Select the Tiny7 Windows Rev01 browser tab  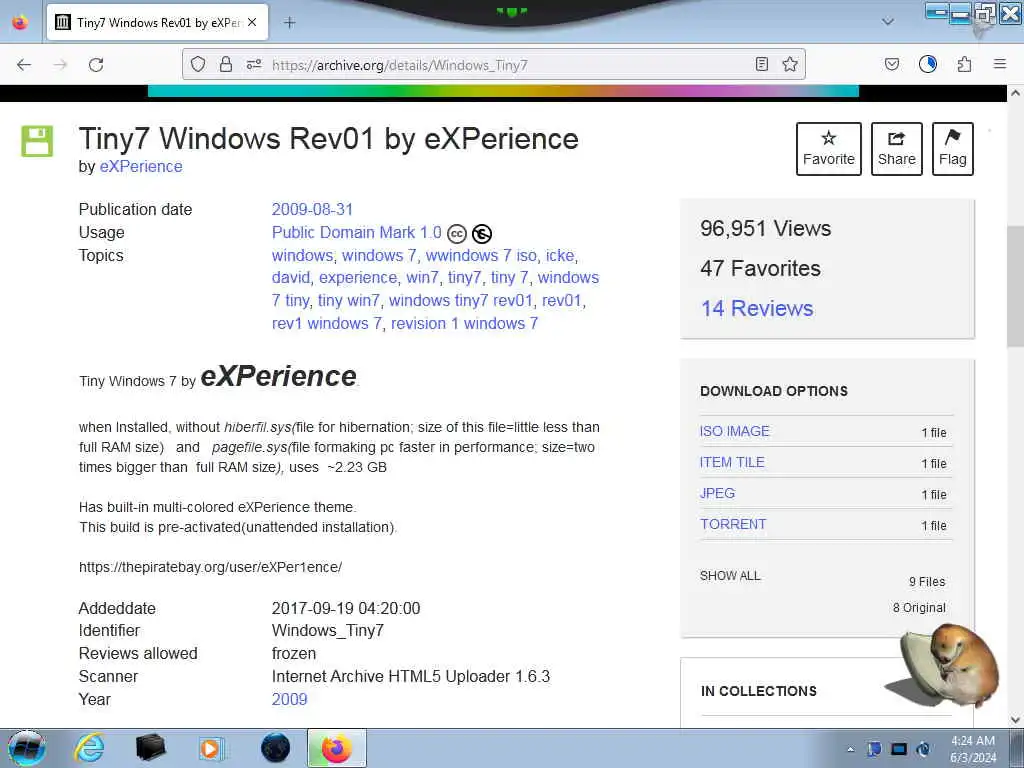[x=157, y=22]
